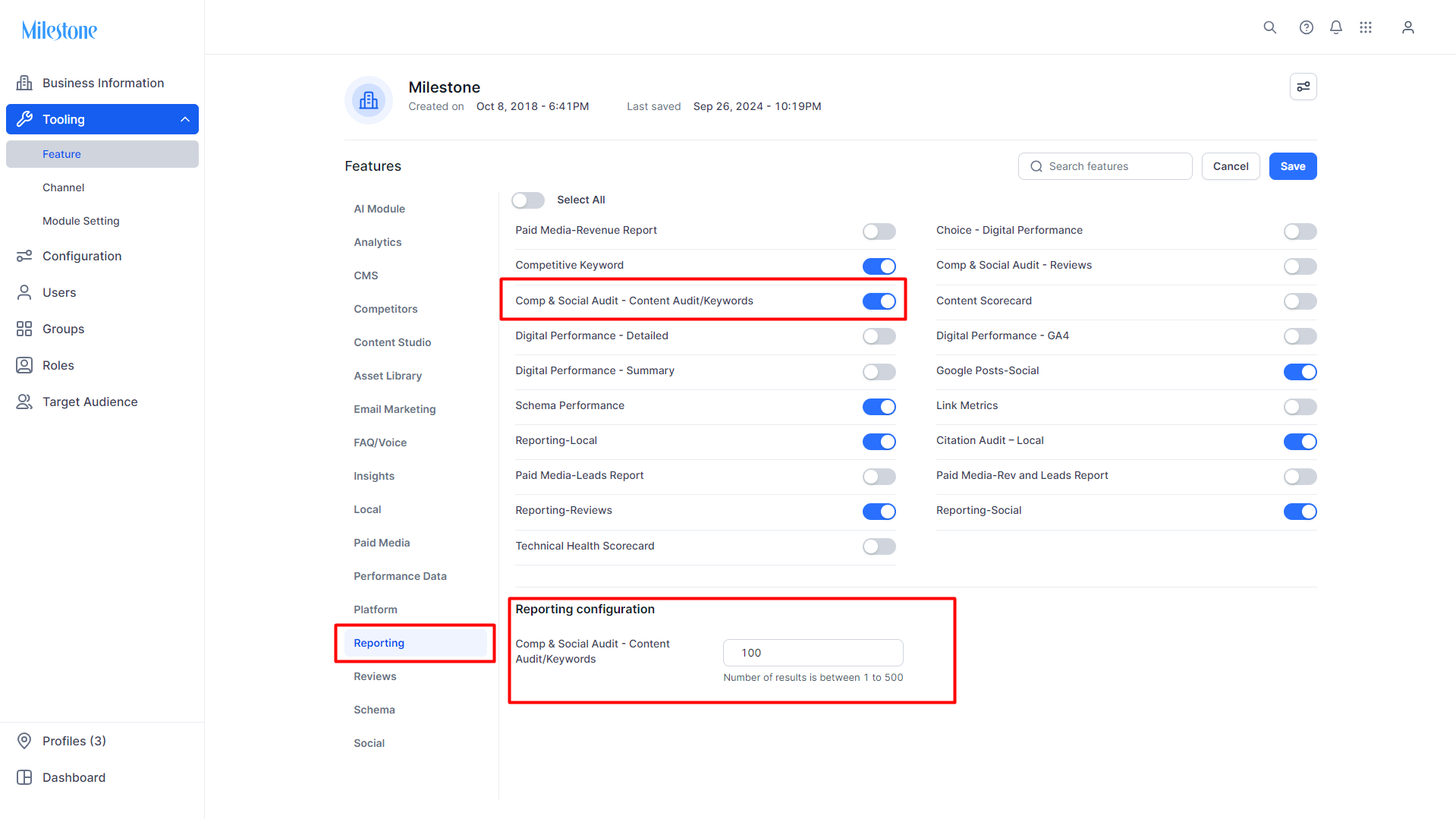
Task: Click the Dashboard layout icon
Action: 24,777
